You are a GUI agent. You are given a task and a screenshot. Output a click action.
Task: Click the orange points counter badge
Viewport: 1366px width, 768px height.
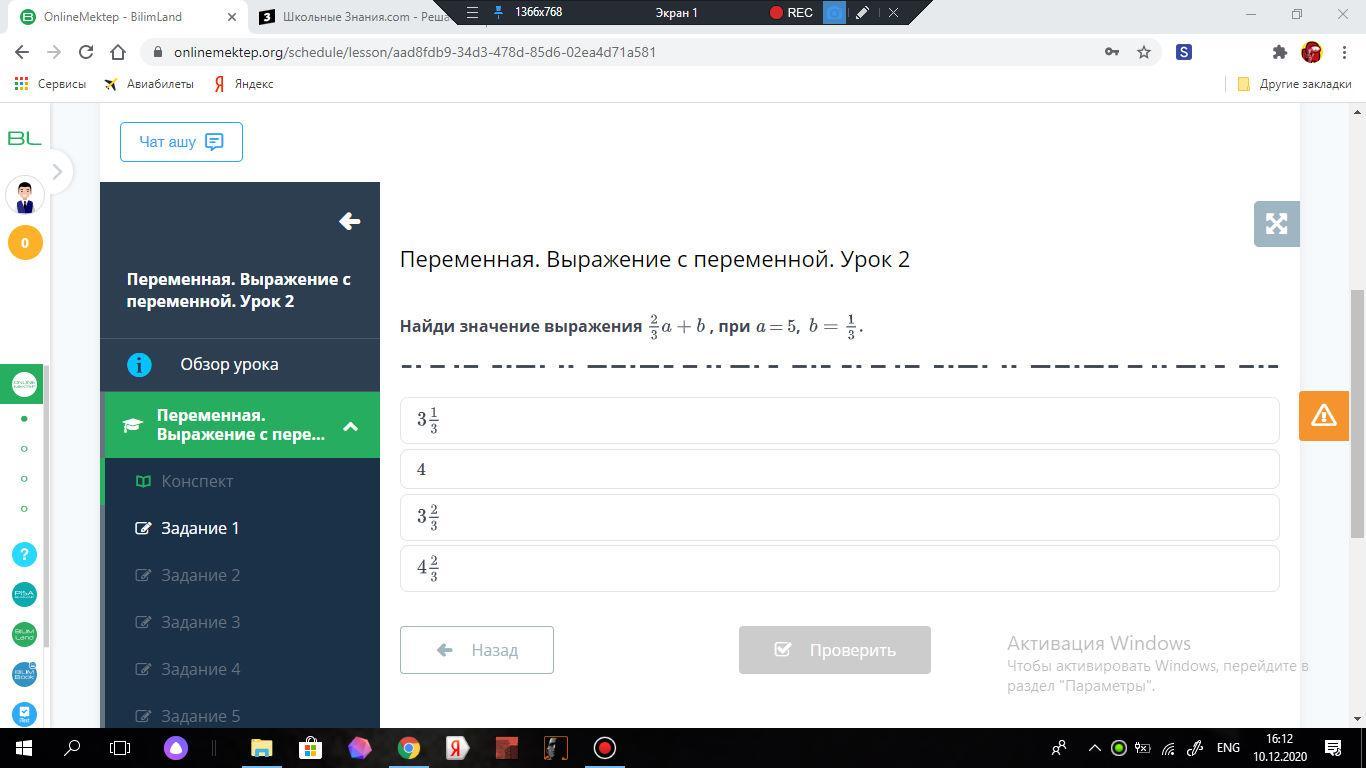tap(25, 242)
